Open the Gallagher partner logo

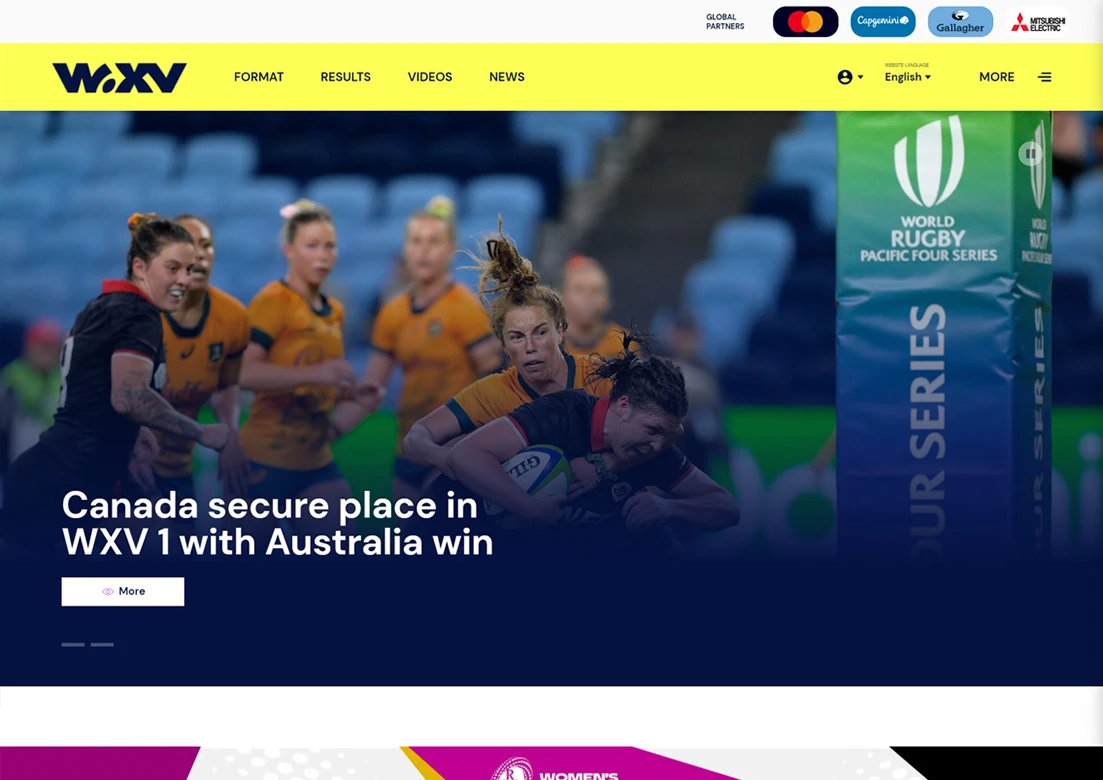pyautogui.click(x=960, y=22)
